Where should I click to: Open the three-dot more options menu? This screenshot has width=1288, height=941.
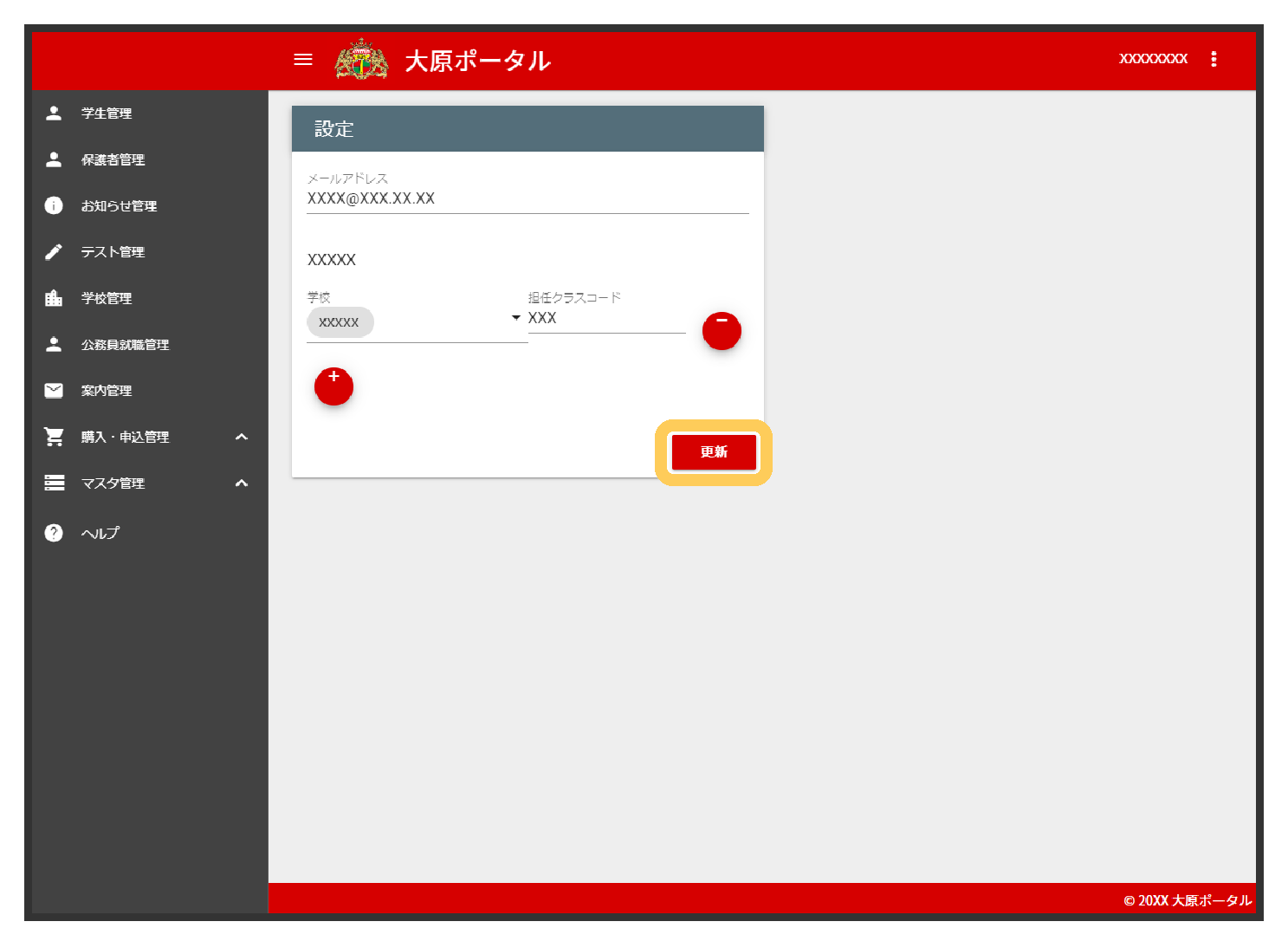pos(1214,59)
